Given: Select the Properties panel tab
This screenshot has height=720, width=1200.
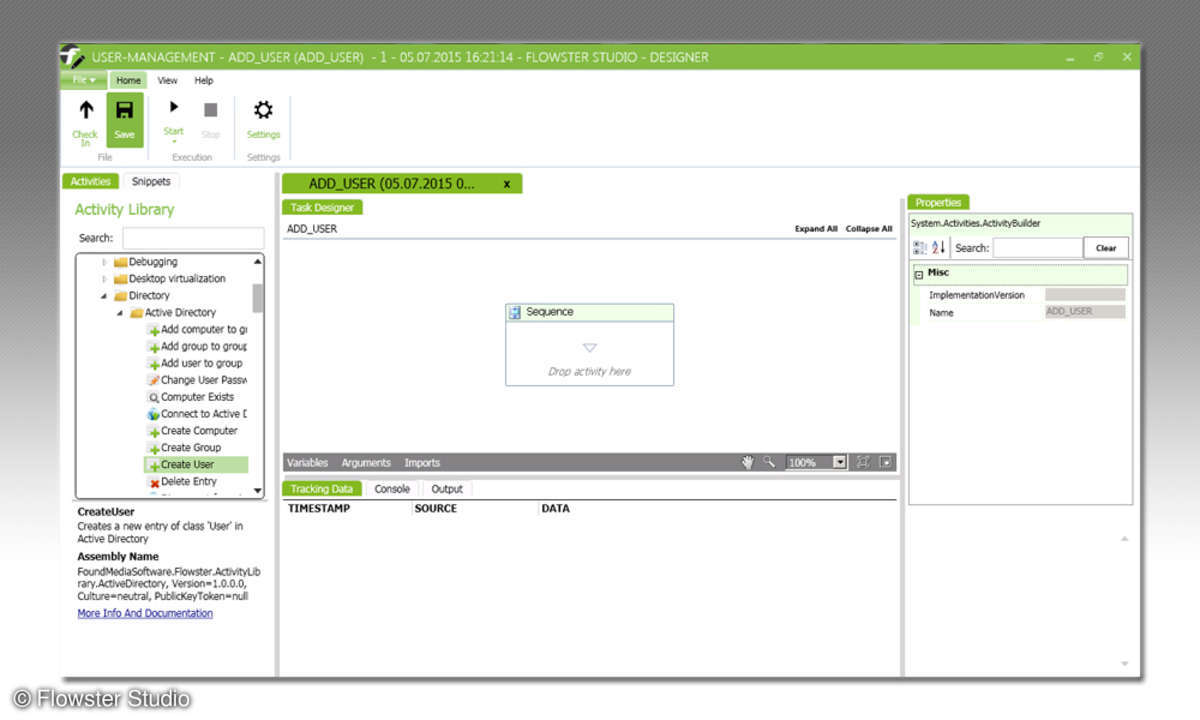Looking at the screenshot, I should [x=938, y=202].
